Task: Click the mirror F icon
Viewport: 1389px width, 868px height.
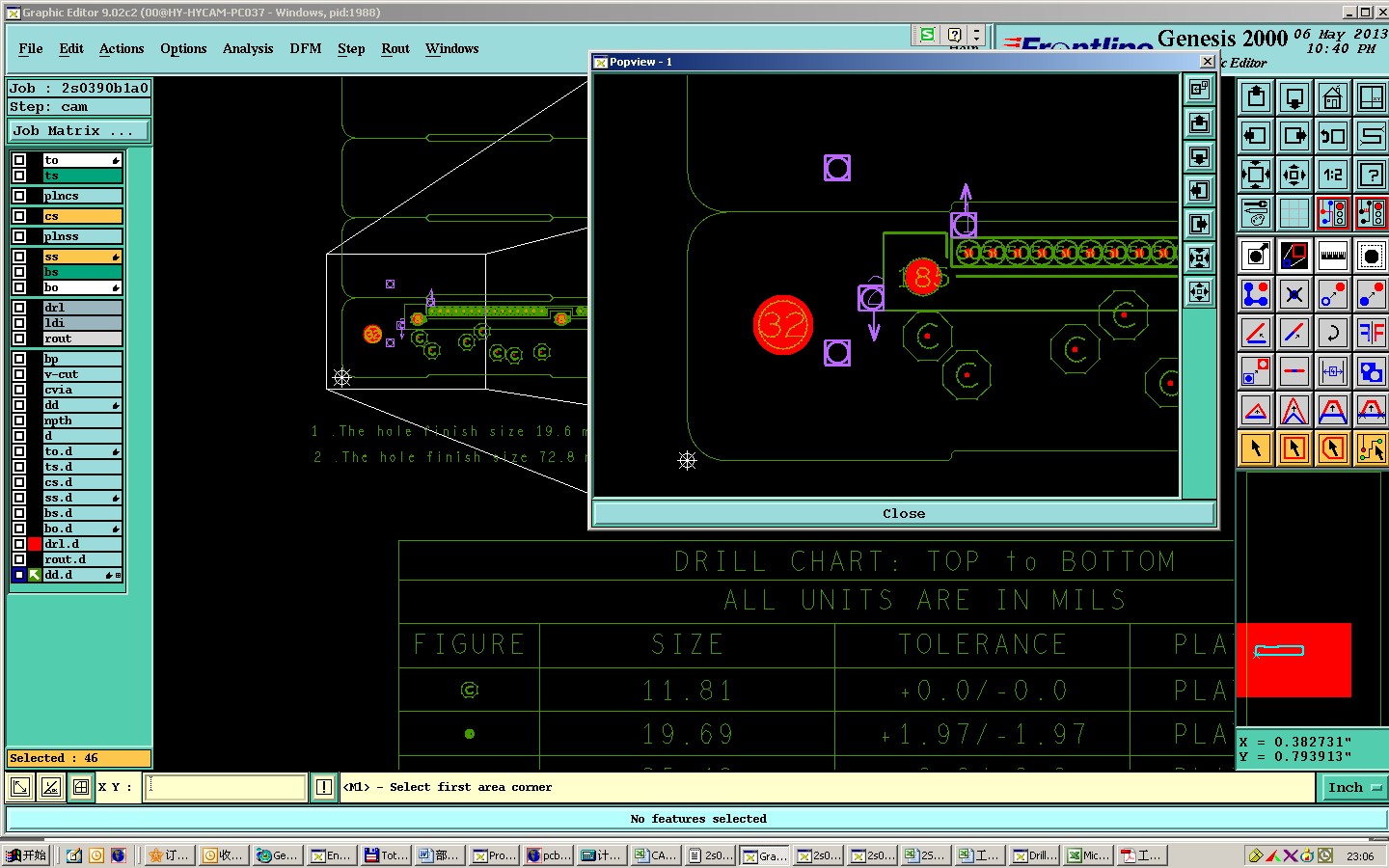Action: tap(1371, 333)
